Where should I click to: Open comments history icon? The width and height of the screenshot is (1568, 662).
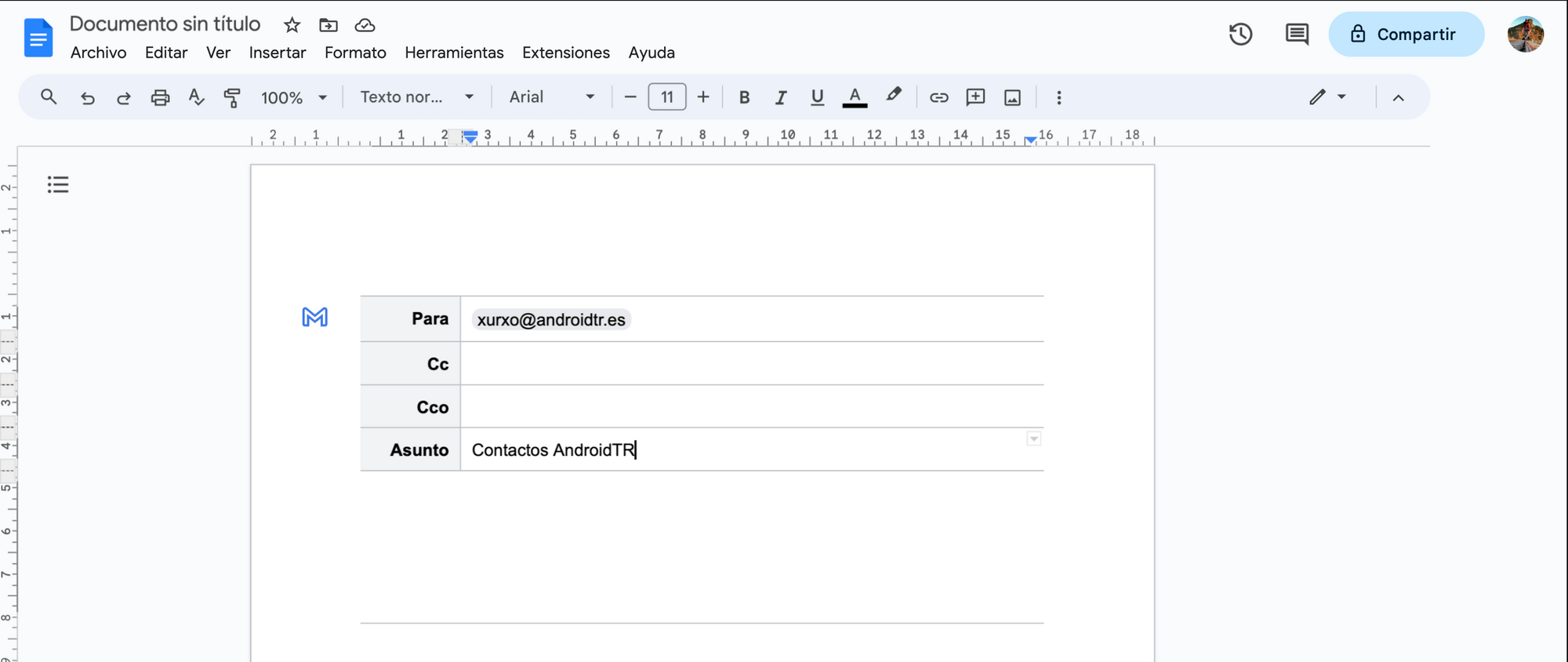coord(1297,34)
